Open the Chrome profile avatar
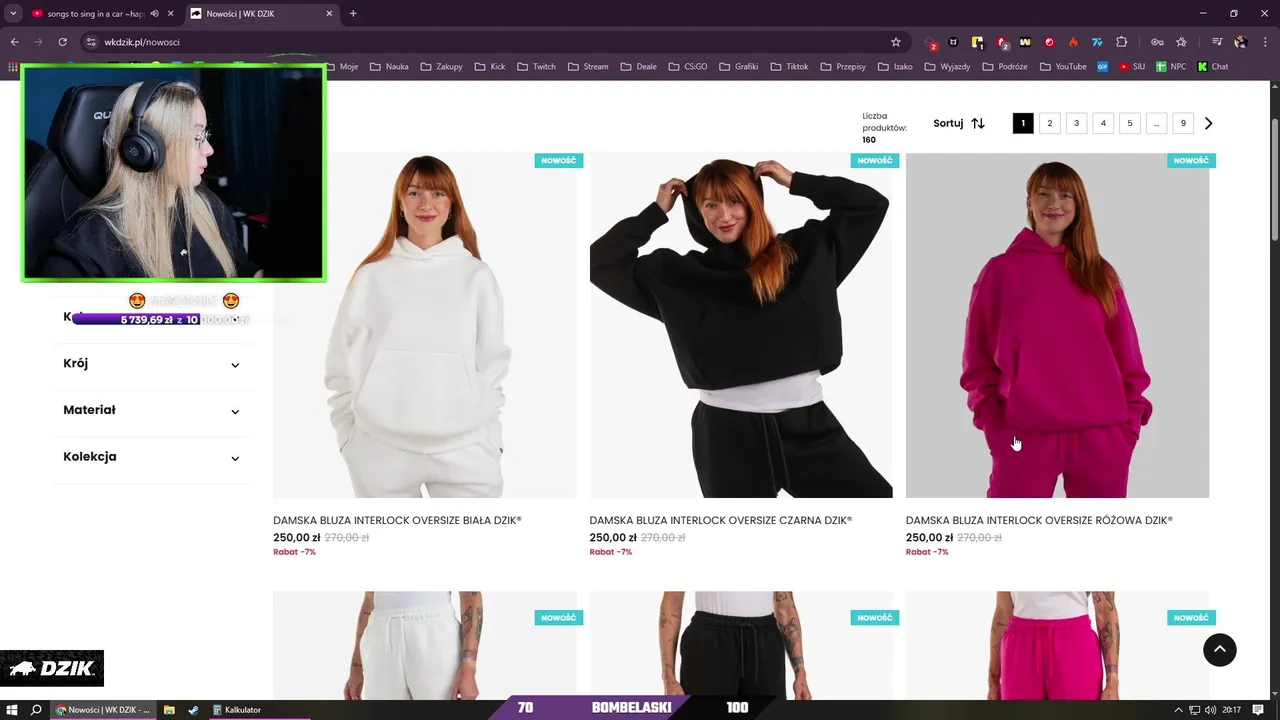The width and height of the screenshot is (1280, 720). 1241,42
